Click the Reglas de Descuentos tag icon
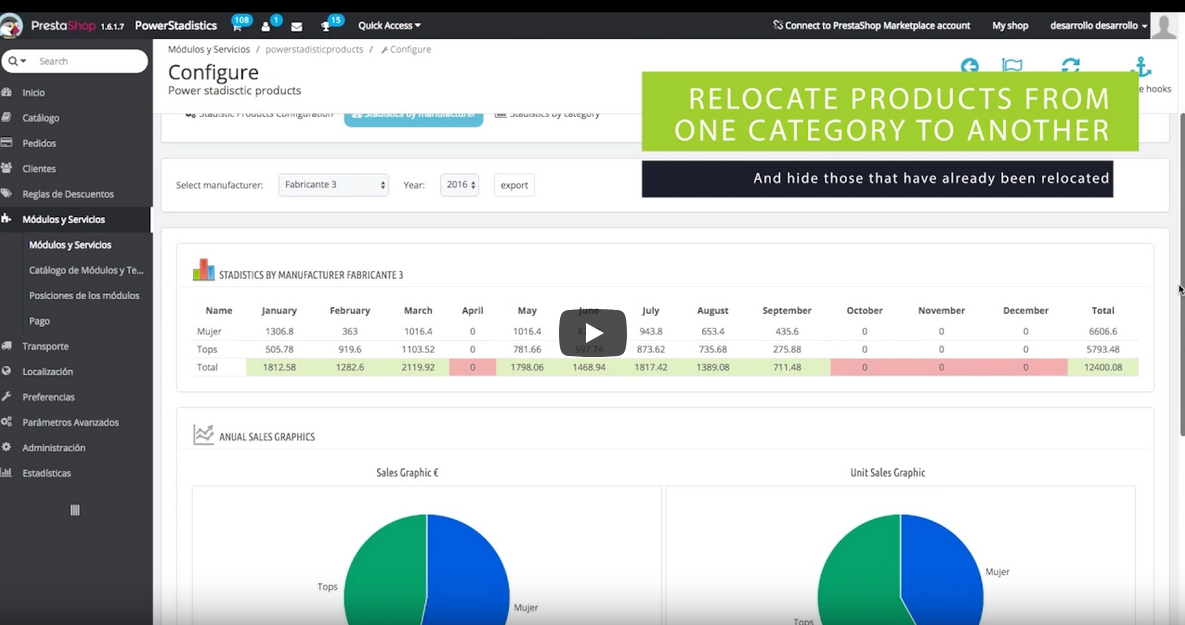Screen dimensions: 1185x625 tap(7, 193)
